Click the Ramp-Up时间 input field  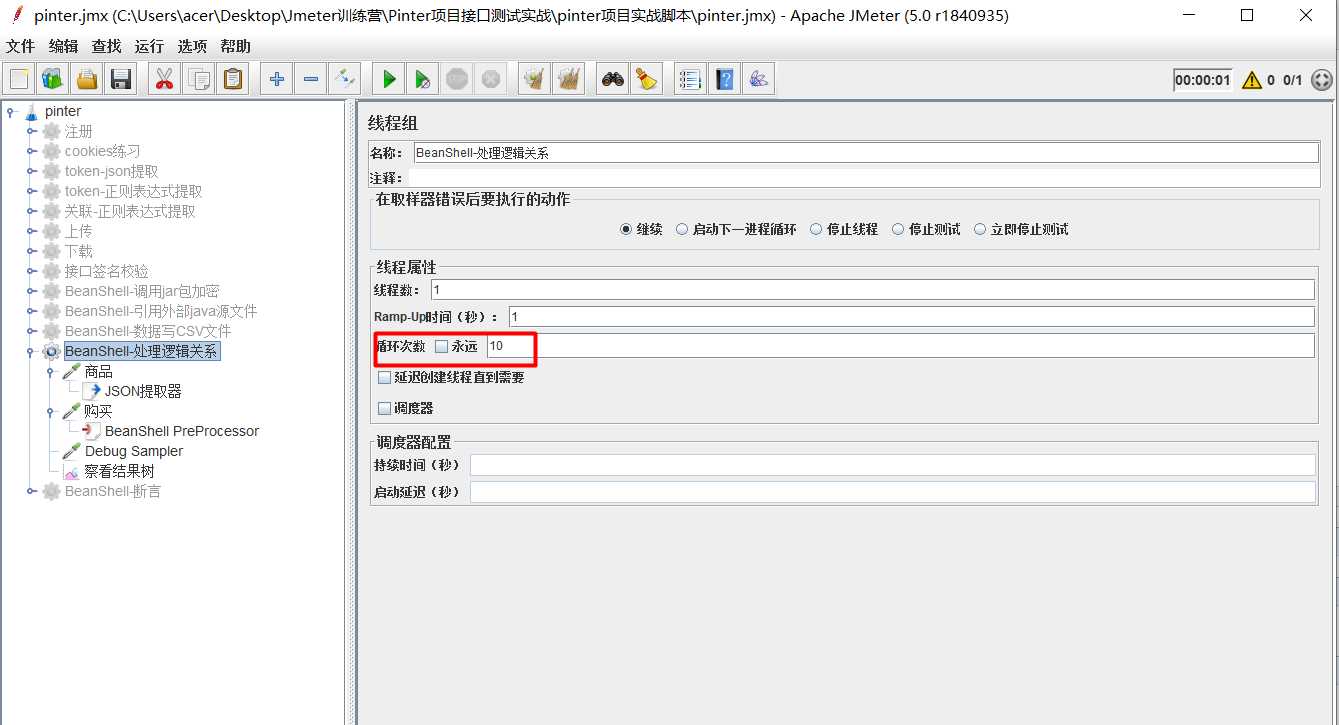(911, 317)
